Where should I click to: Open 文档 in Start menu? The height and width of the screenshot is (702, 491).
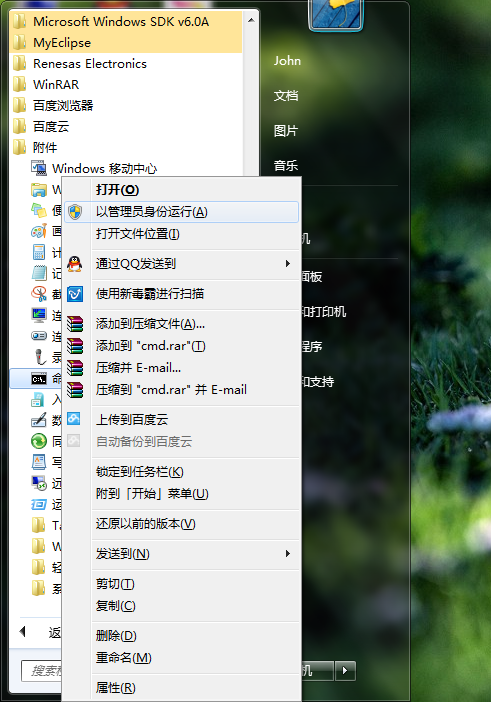pyautogui.click(x=286, y=96)
